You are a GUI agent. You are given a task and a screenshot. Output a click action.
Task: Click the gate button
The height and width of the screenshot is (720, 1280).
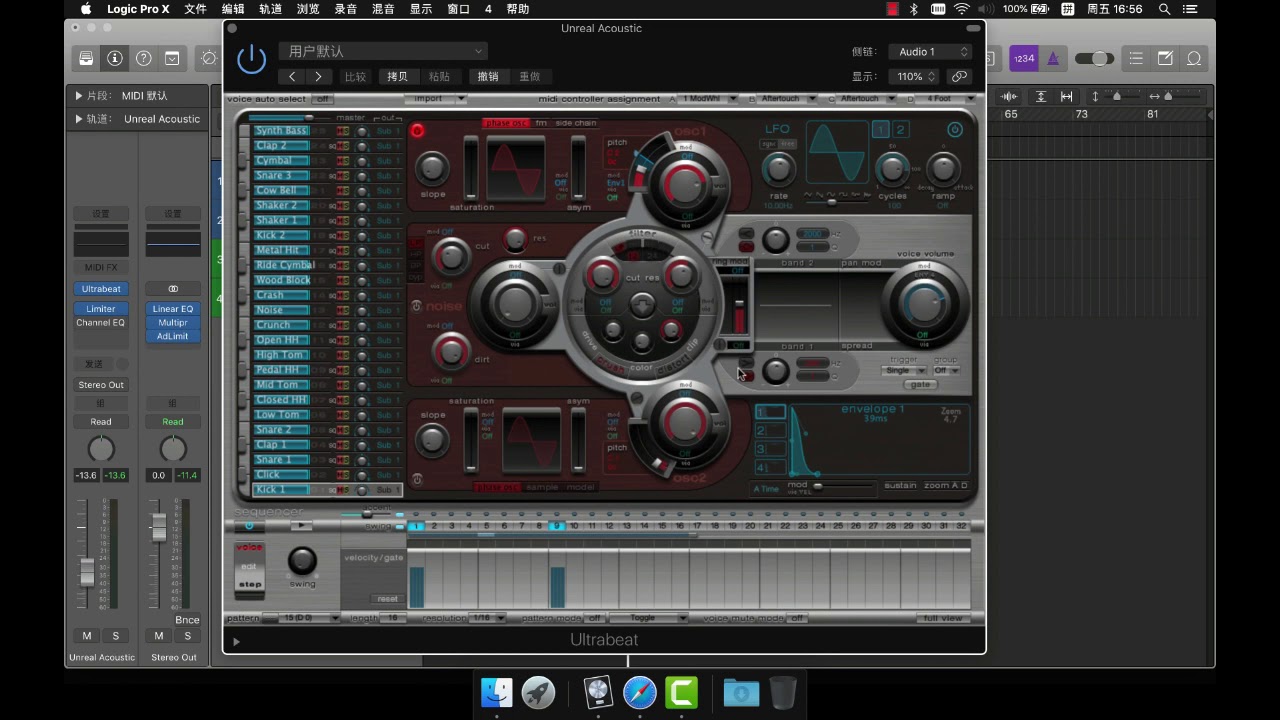919,385
